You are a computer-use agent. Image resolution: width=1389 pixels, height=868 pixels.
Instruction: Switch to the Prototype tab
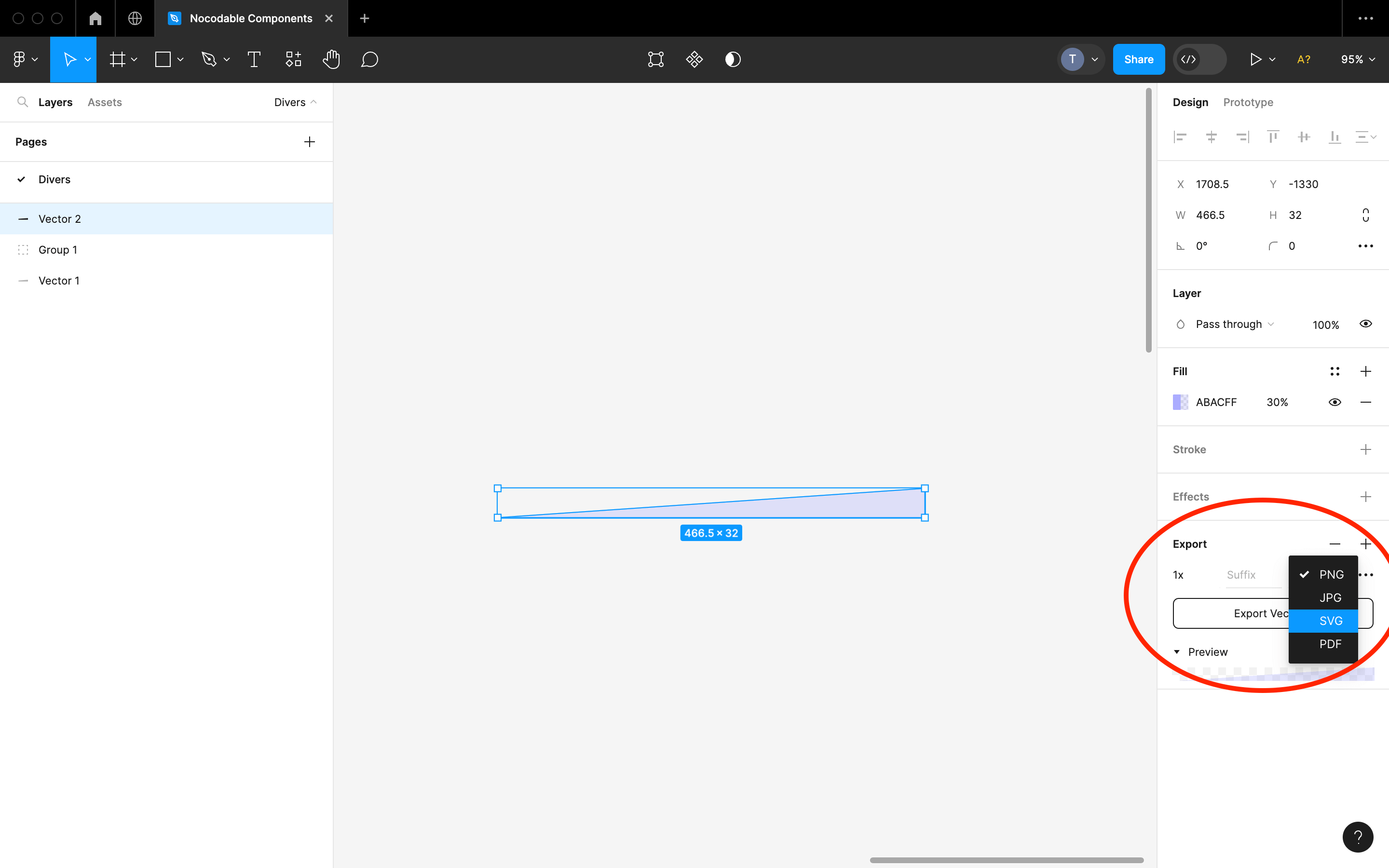pos(1248,102)
